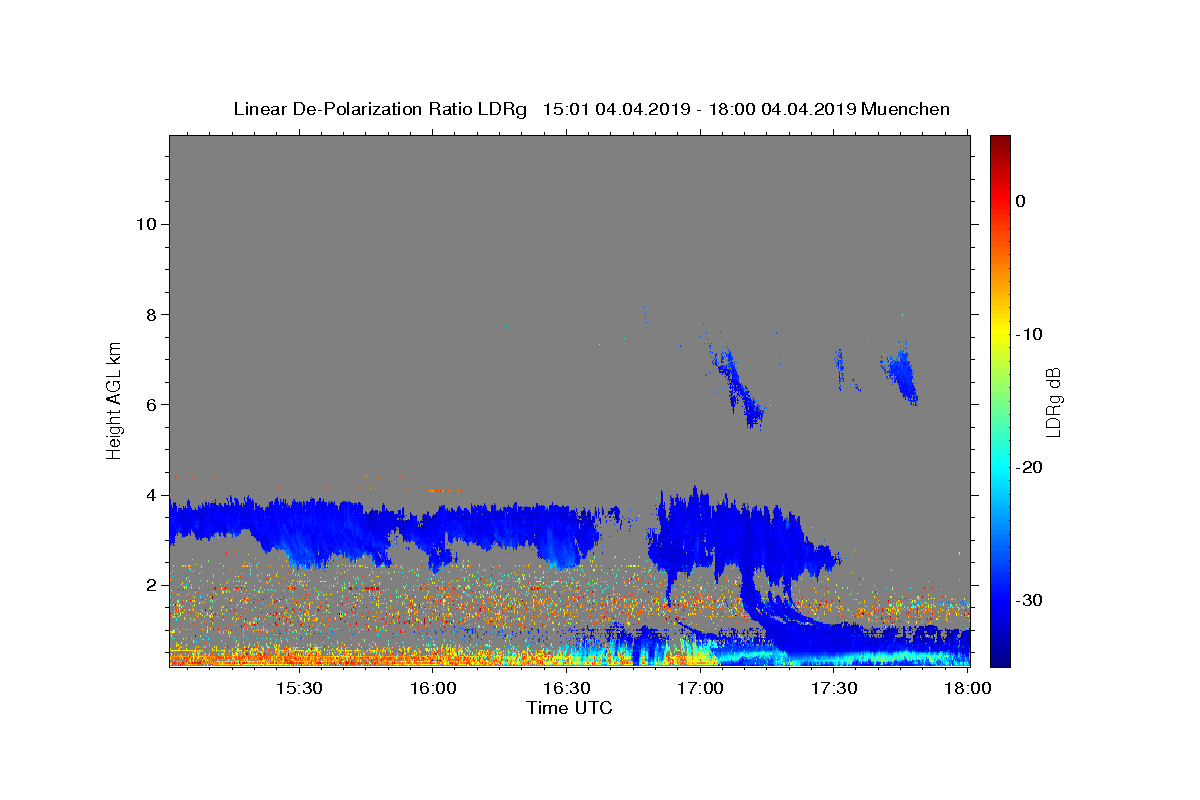
Task: Click the colorbar tick label -20
Action: [x=1029, y=467]
